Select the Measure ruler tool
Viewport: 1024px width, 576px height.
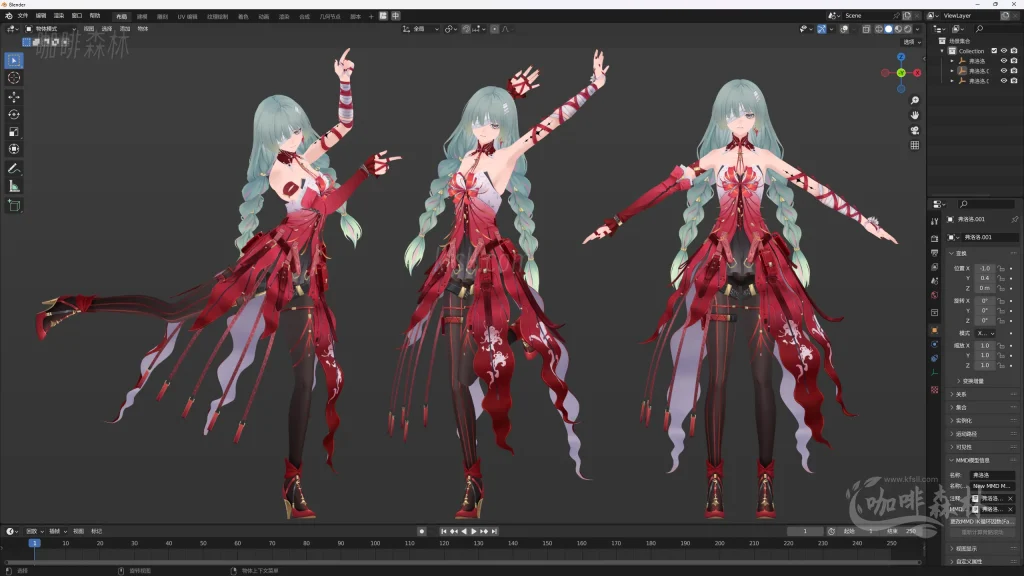point(14,186)
